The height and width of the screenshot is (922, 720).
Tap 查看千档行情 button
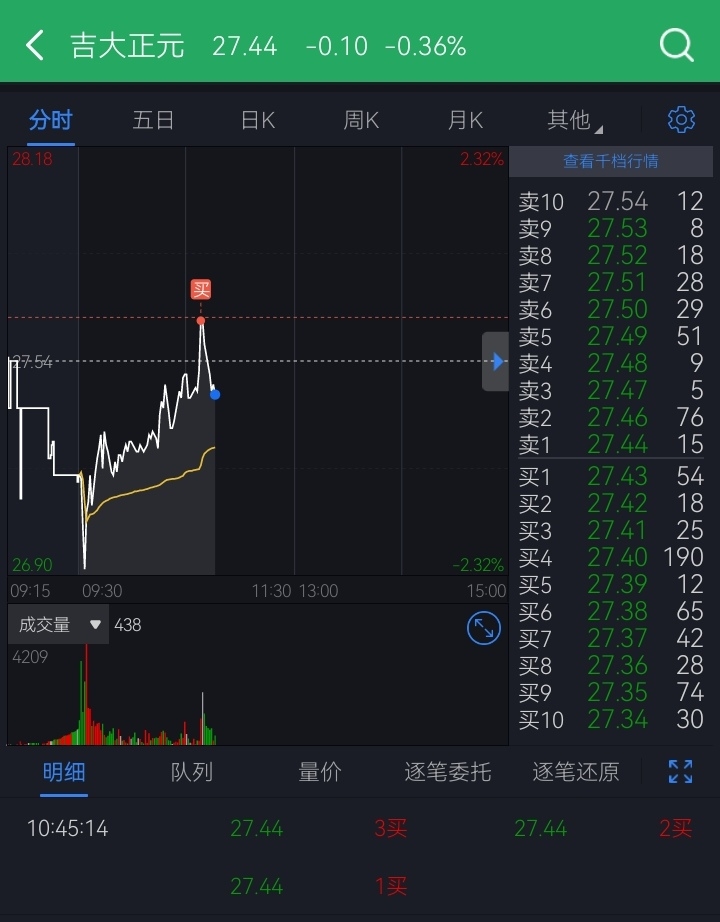(x=611, y=161)
